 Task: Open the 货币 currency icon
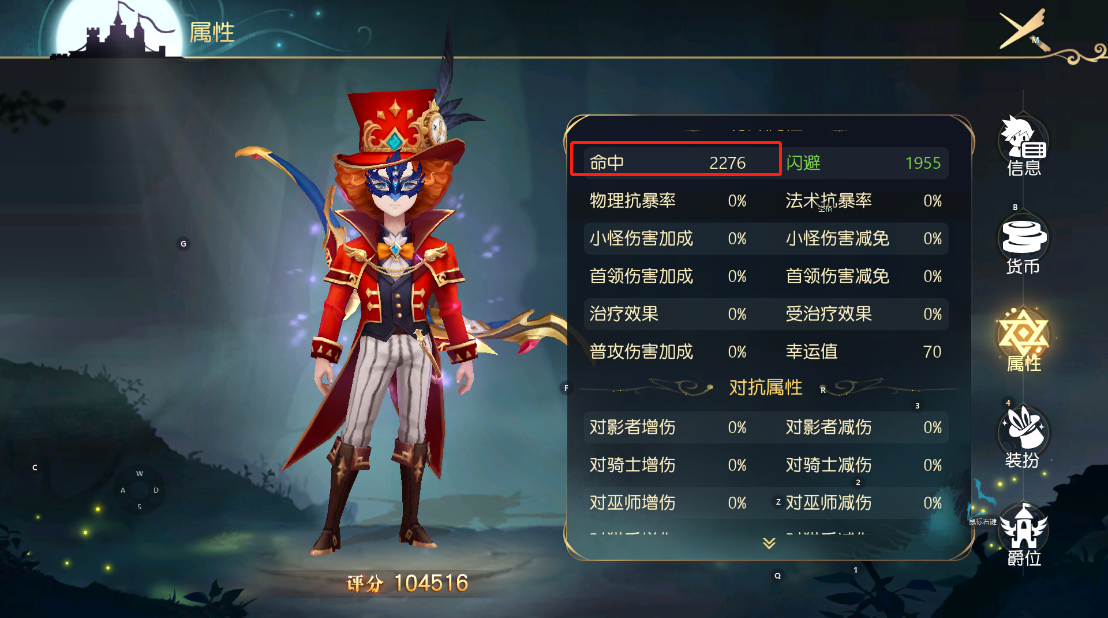pyautogui.click(x=1023, y=244)
